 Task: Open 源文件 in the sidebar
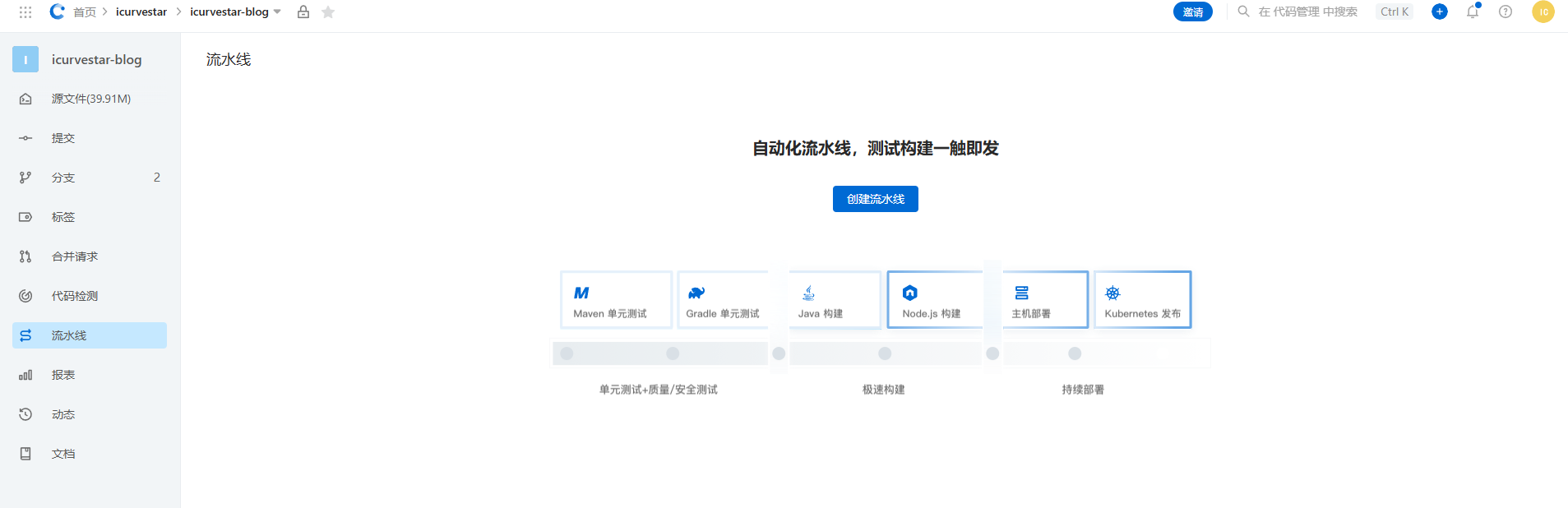point(90,99)
